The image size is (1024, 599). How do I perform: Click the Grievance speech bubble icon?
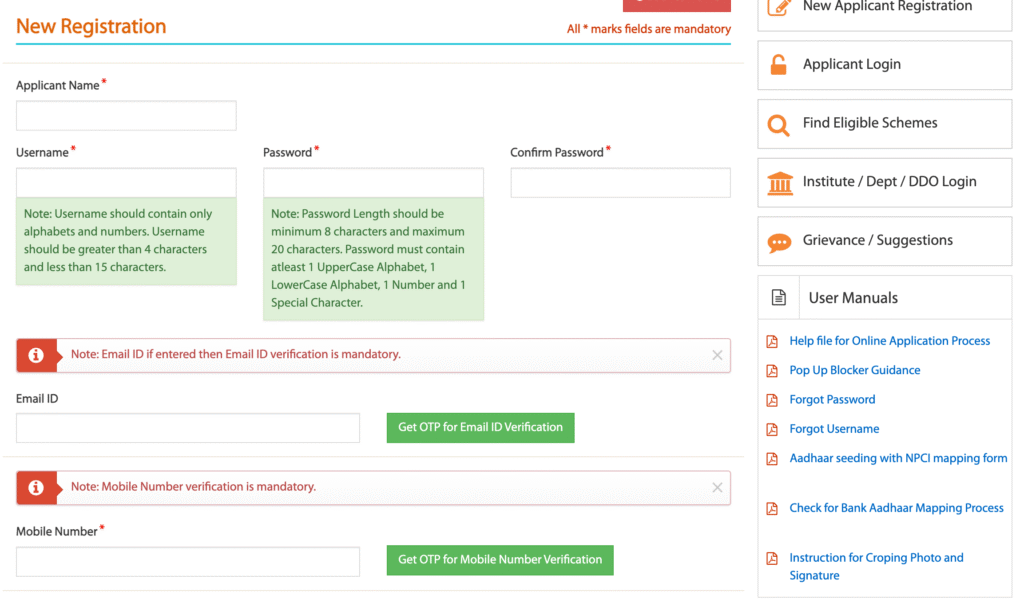click(778, 241)
